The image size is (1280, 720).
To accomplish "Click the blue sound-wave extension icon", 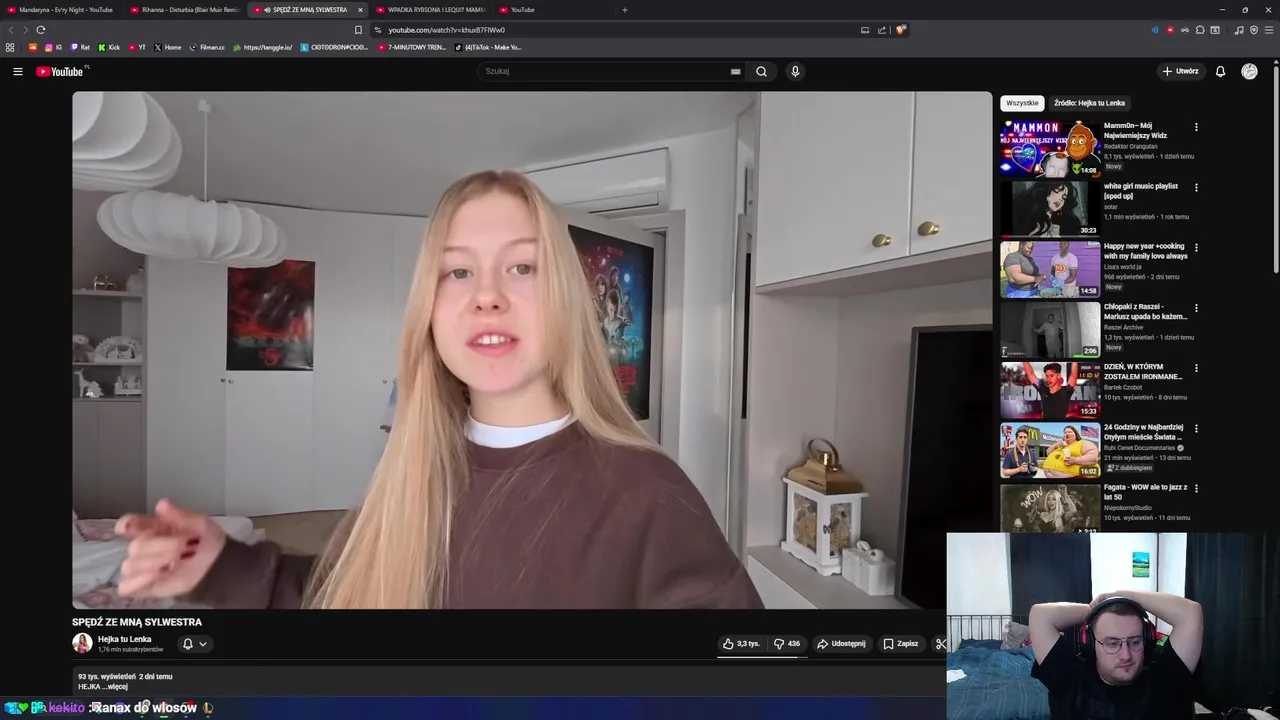I will (x=1155, y=30).
